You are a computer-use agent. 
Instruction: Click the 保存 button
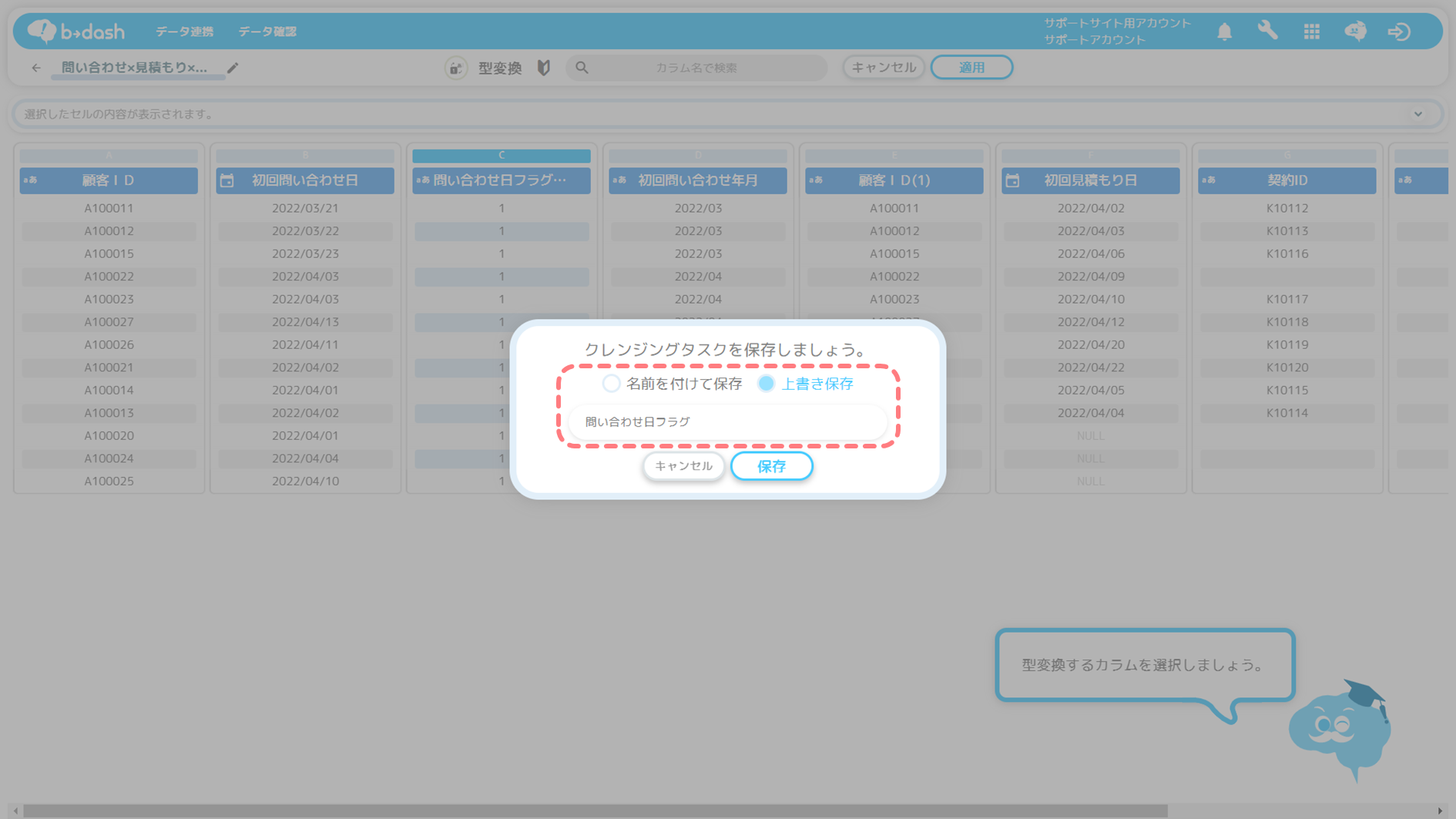(x=771, y=466)
